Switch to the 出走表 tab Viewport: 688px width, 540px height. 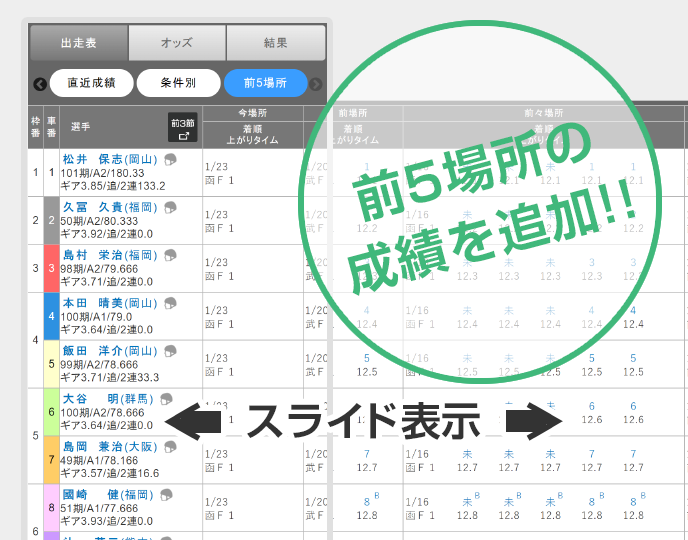(78, 43)
